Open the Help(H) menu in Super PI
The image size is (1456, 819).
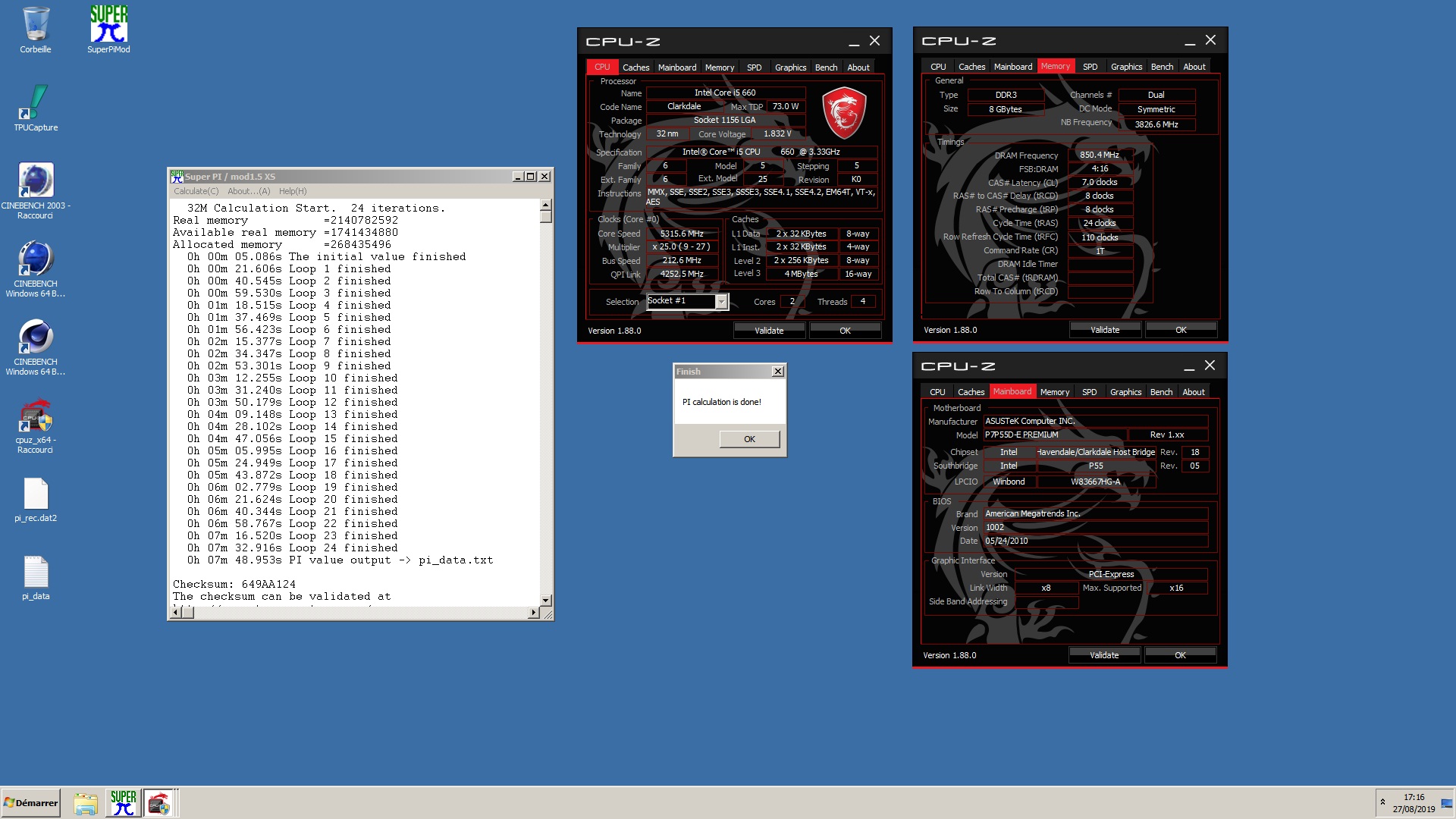[x=293, y=191]
